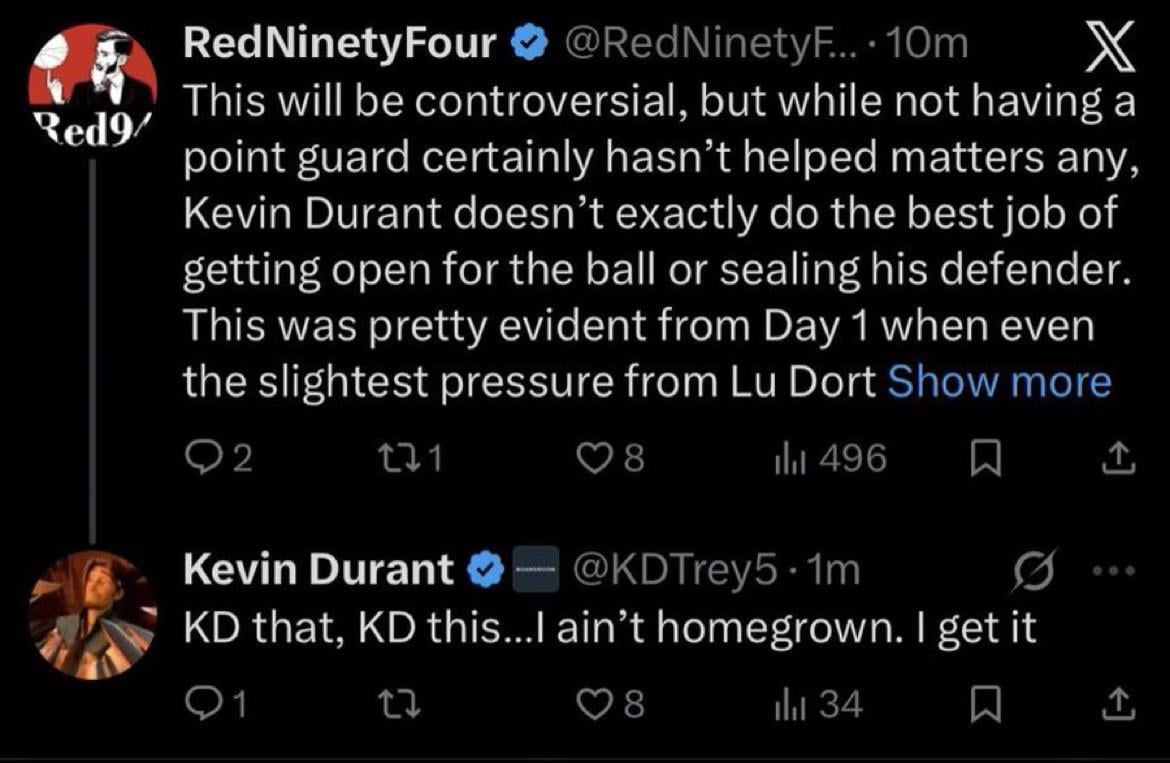Screen dimensions: 1170x763
Task: Toggle repost on Kevin Durant's reply
Action: [x=400, y=704]
